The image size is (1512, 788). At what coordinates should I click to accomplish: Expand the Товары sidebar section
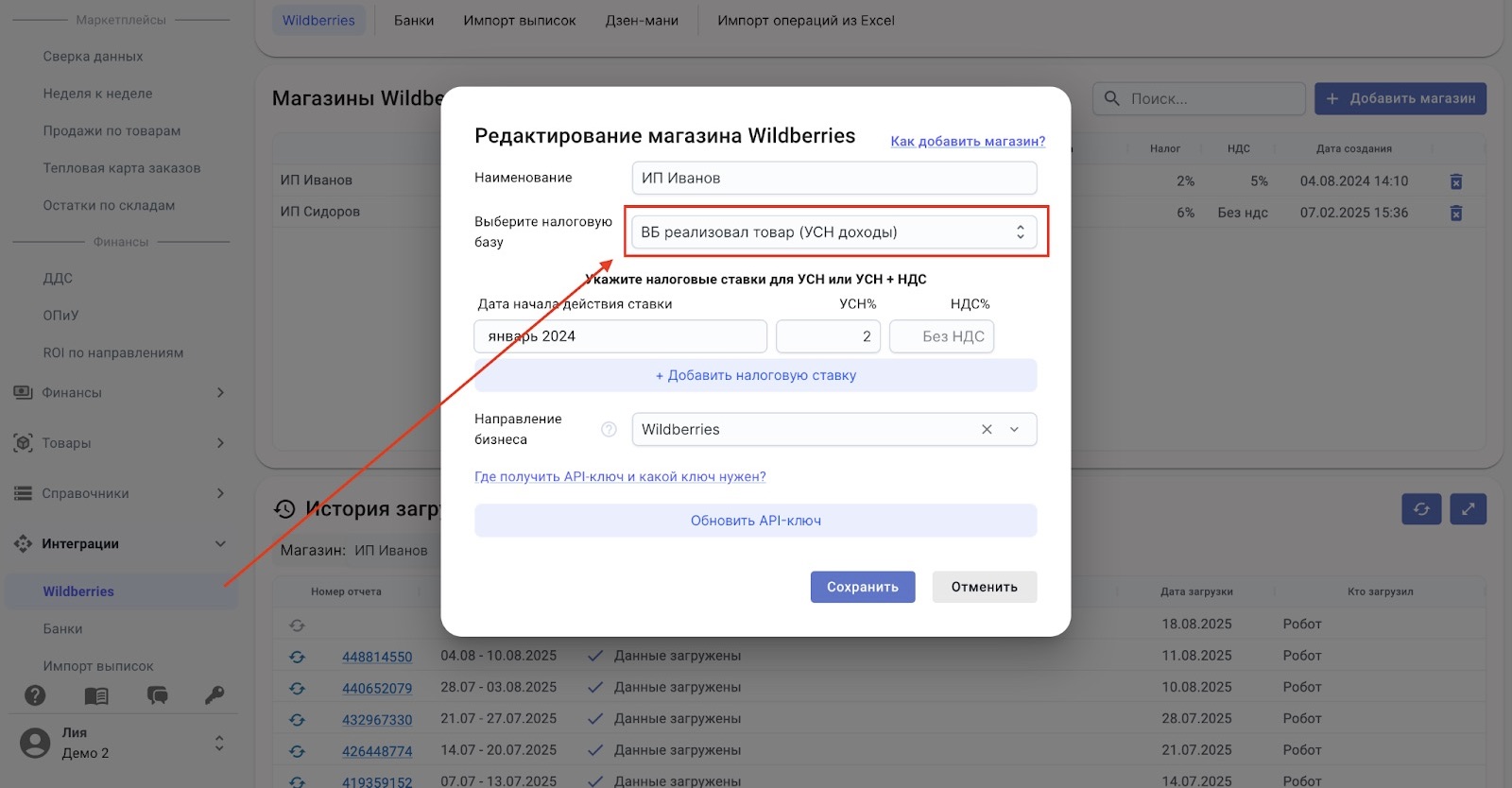point(120,443)
